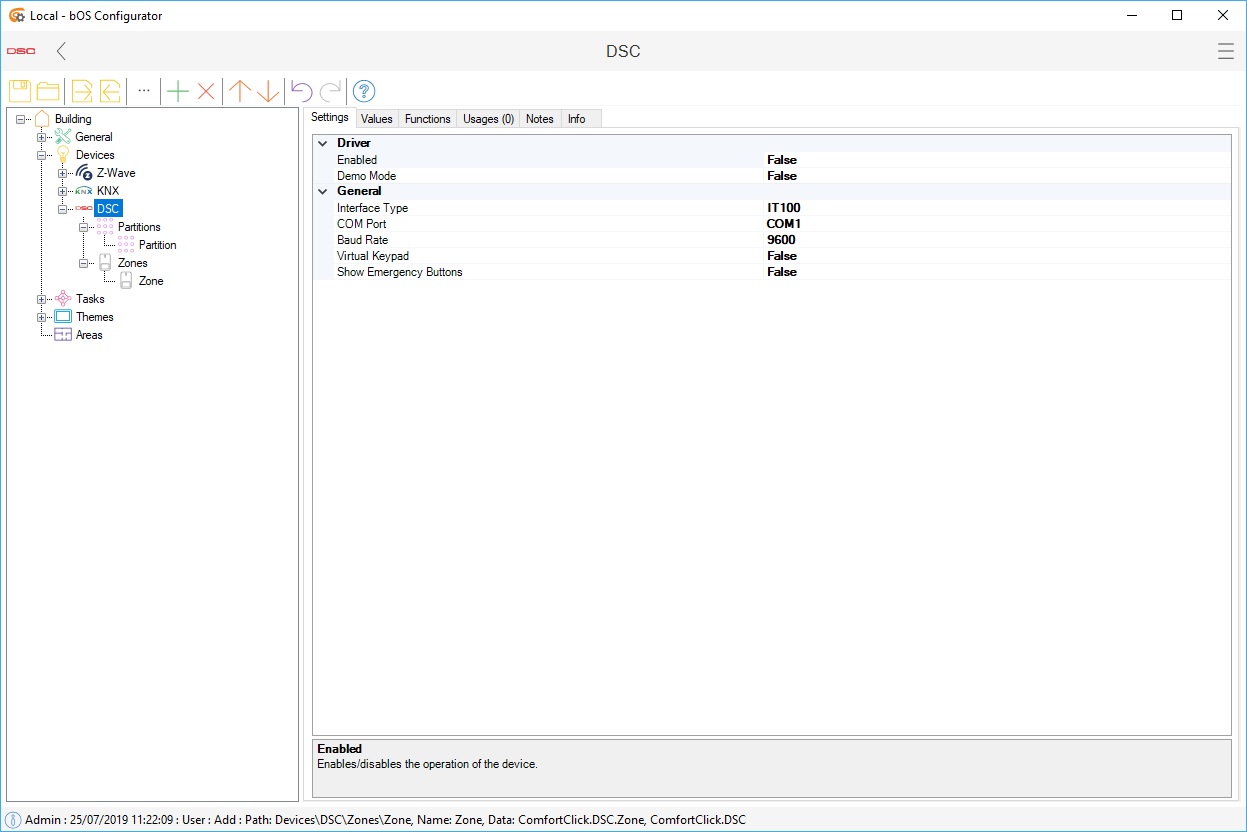
Task: Click the status bar info icon
Action: coord(13,820)
